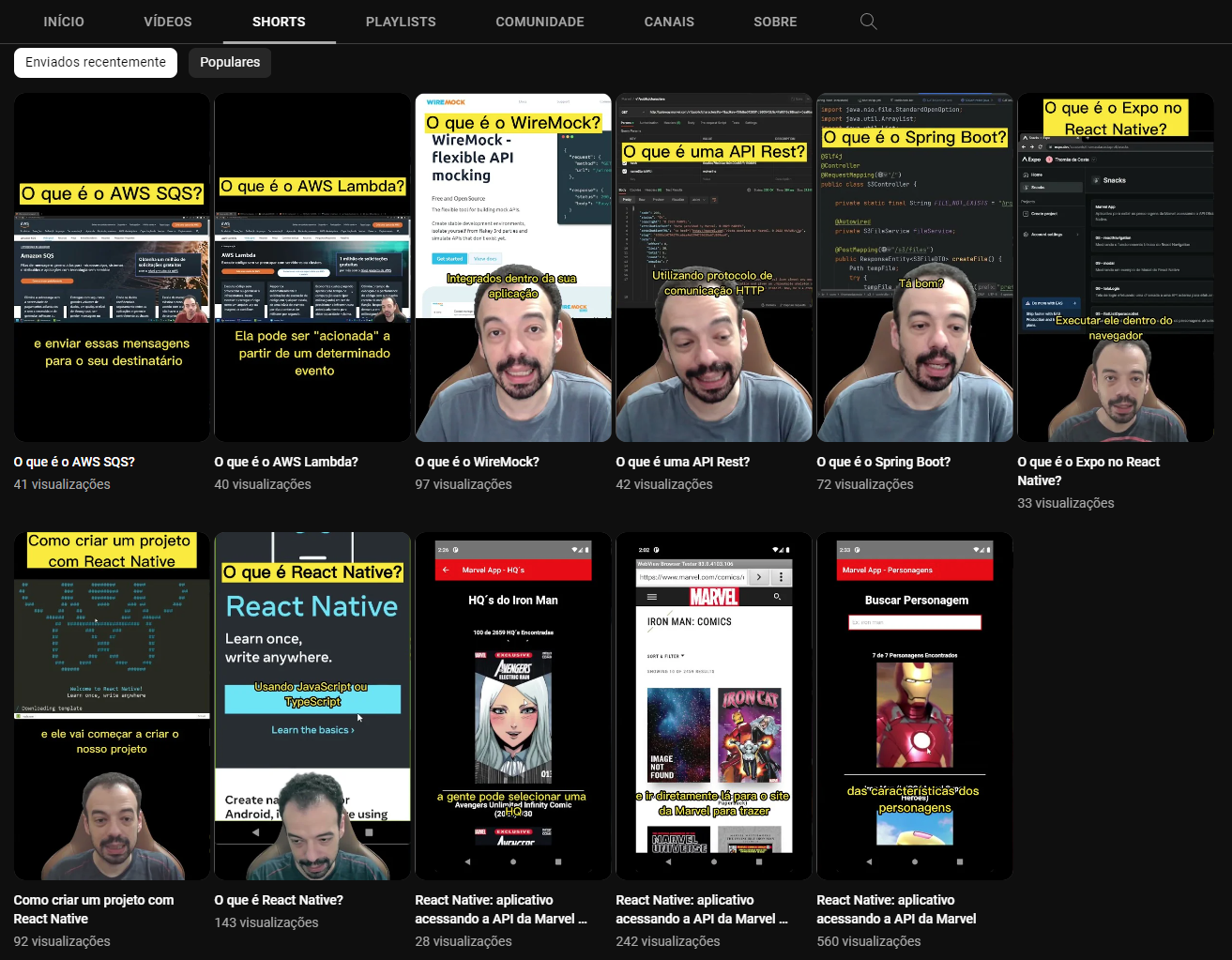
Task: Play the 'O que é React Native?' thumbnail
Action: [312, 706]
